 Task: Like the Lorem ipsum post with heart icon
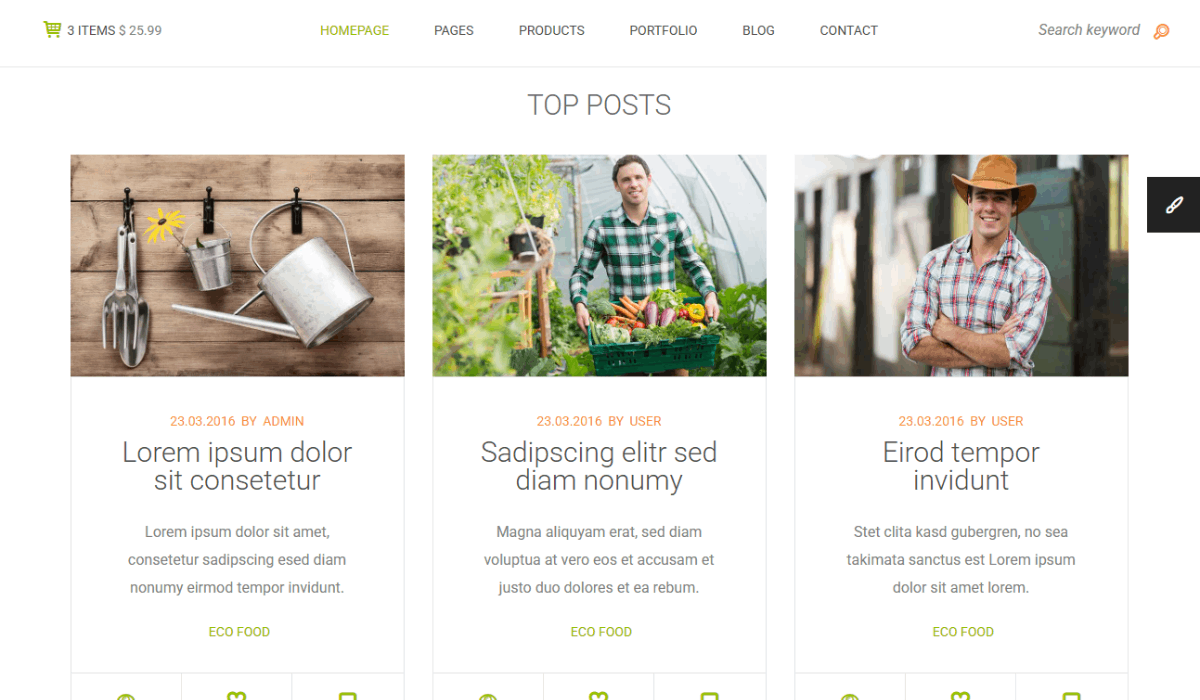(x=236, y=696)
